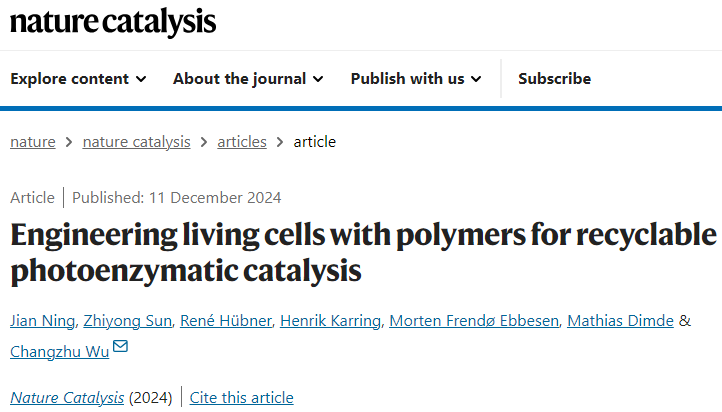Expand the Explore content dropdown
722x412 pixels.
click(78, 79)
